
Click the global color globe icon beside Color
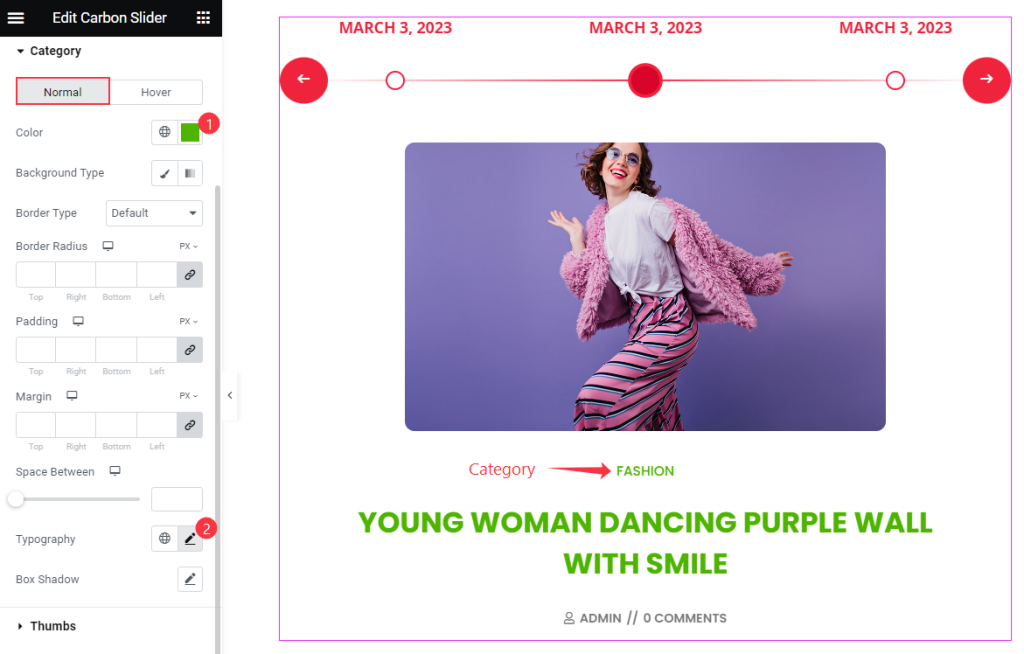165,132
